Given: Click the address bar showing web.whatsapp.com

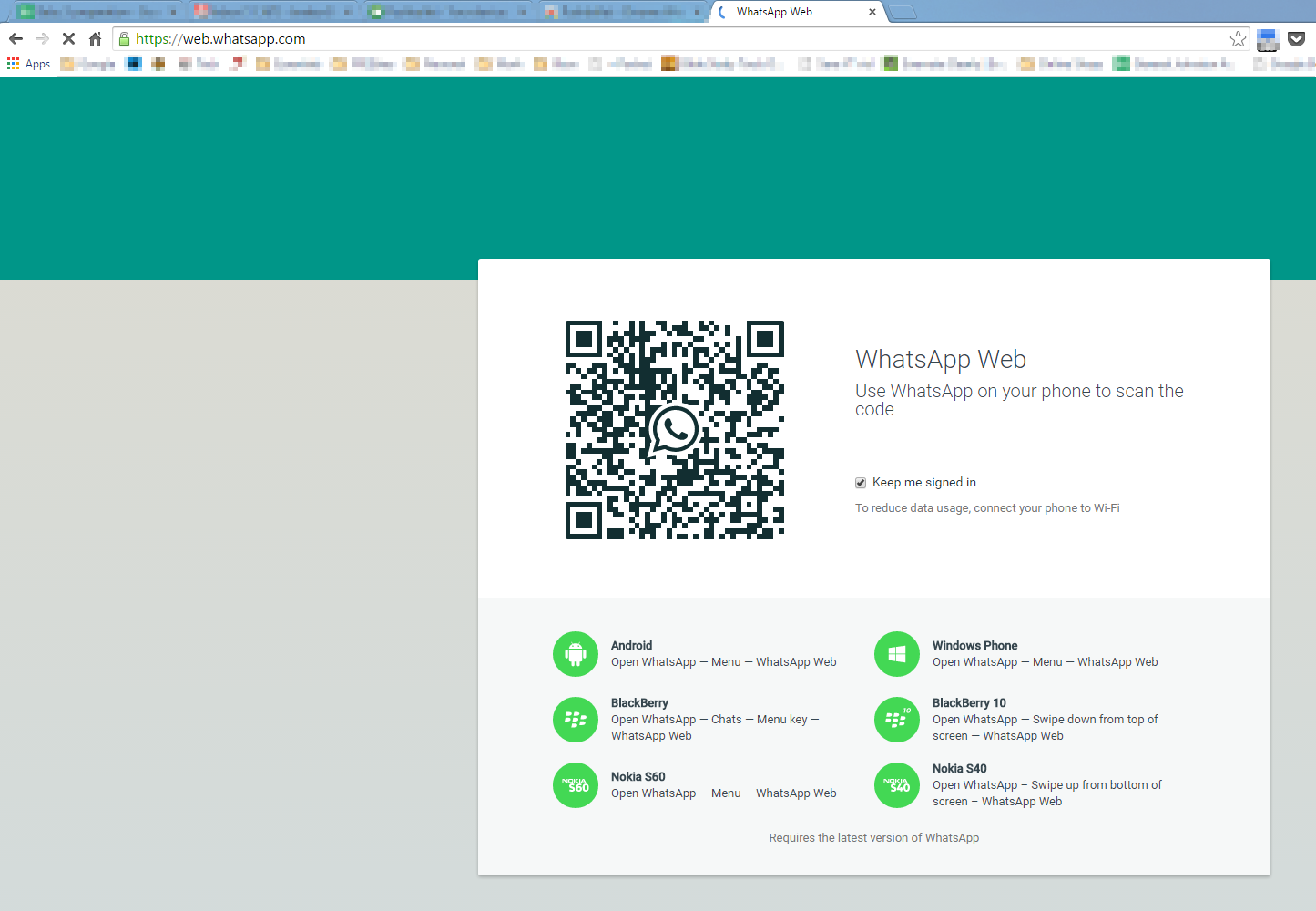Looking at the screenshot, I should [678, 39].
